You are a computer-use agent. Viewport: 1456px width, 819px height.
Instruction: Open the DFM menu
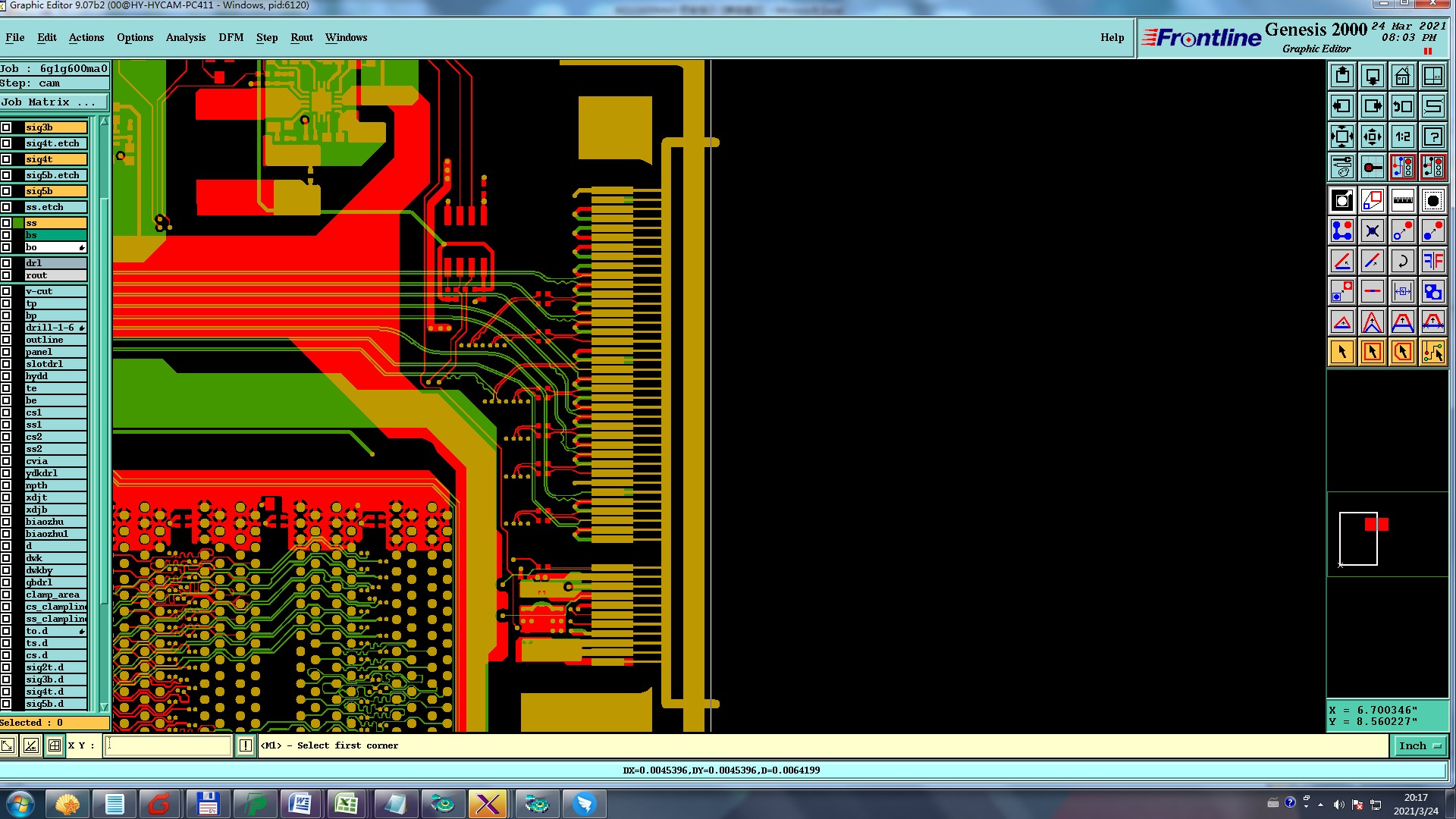[231, 37]
